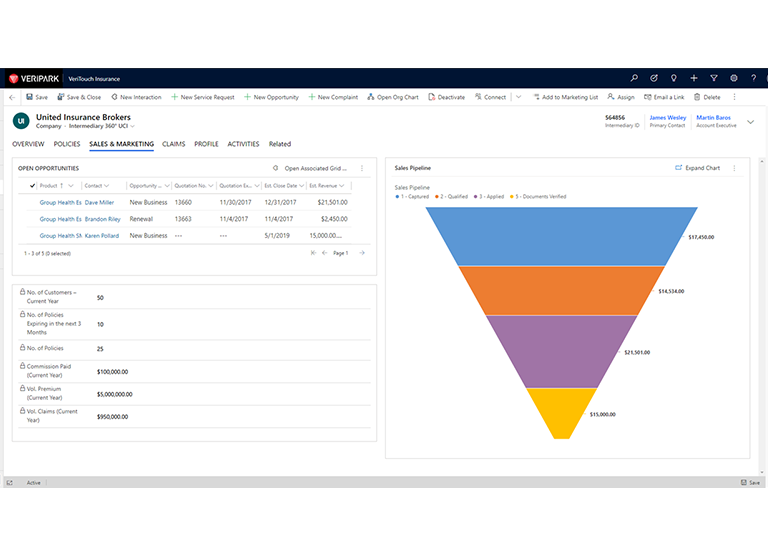The width and height of the screenshot is (768, 549).
Task: Open Dave Miller contact link
Action: point(99,202)
